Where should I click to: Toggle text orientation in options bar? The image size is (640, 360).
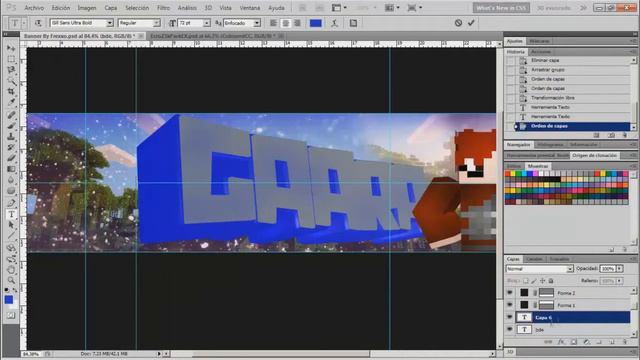click(x=38, y=23)
